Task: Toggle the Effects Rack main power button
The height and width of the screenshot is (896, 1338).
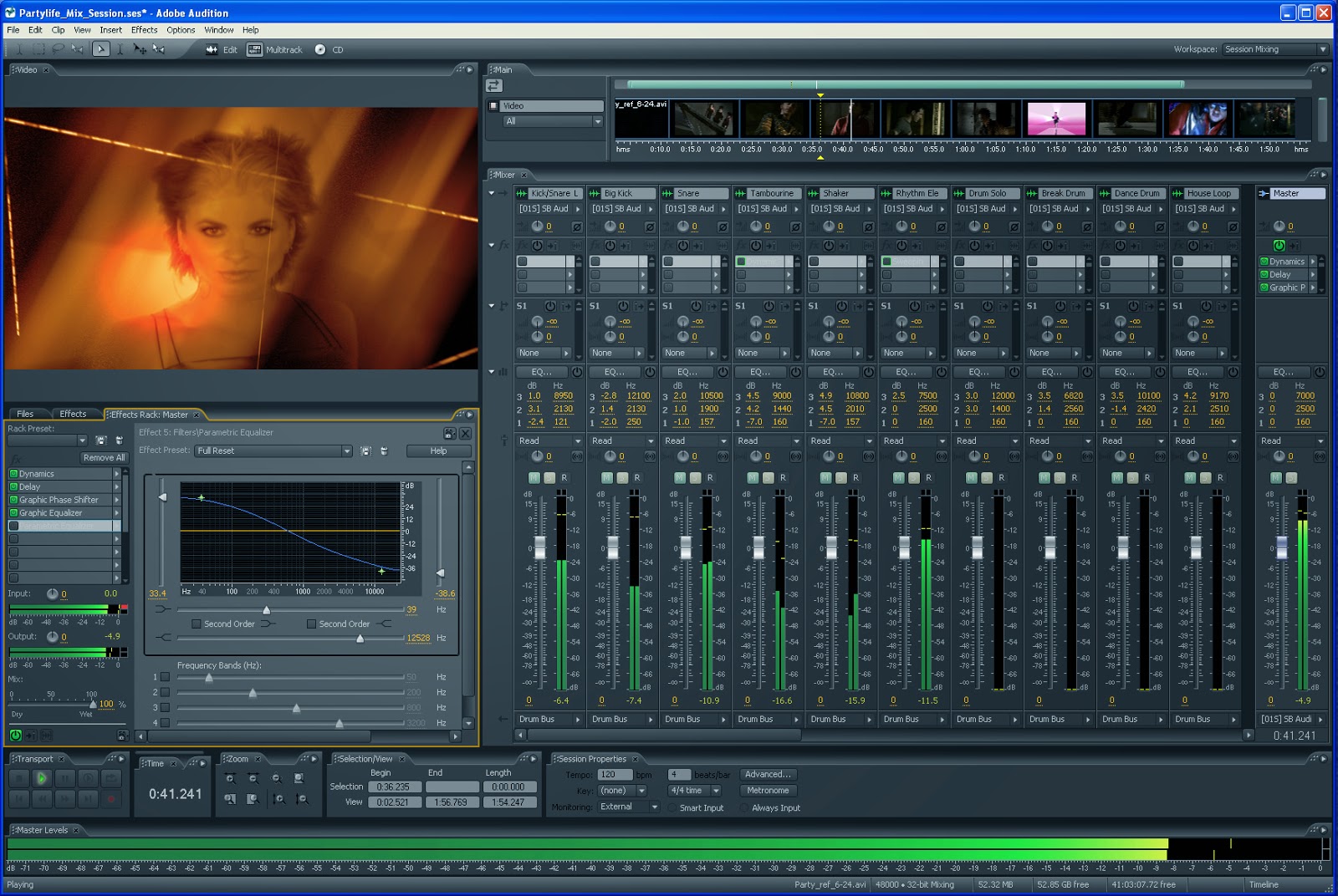Action: click(15, 736)
